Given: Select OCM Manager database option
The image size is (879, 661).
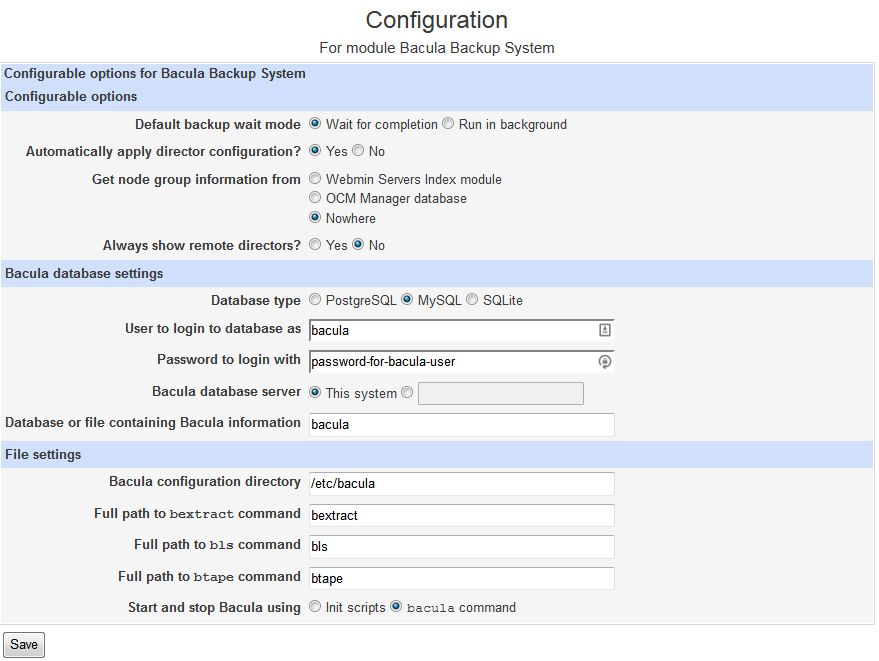Looking at the screenshot, I should (315, 197).
